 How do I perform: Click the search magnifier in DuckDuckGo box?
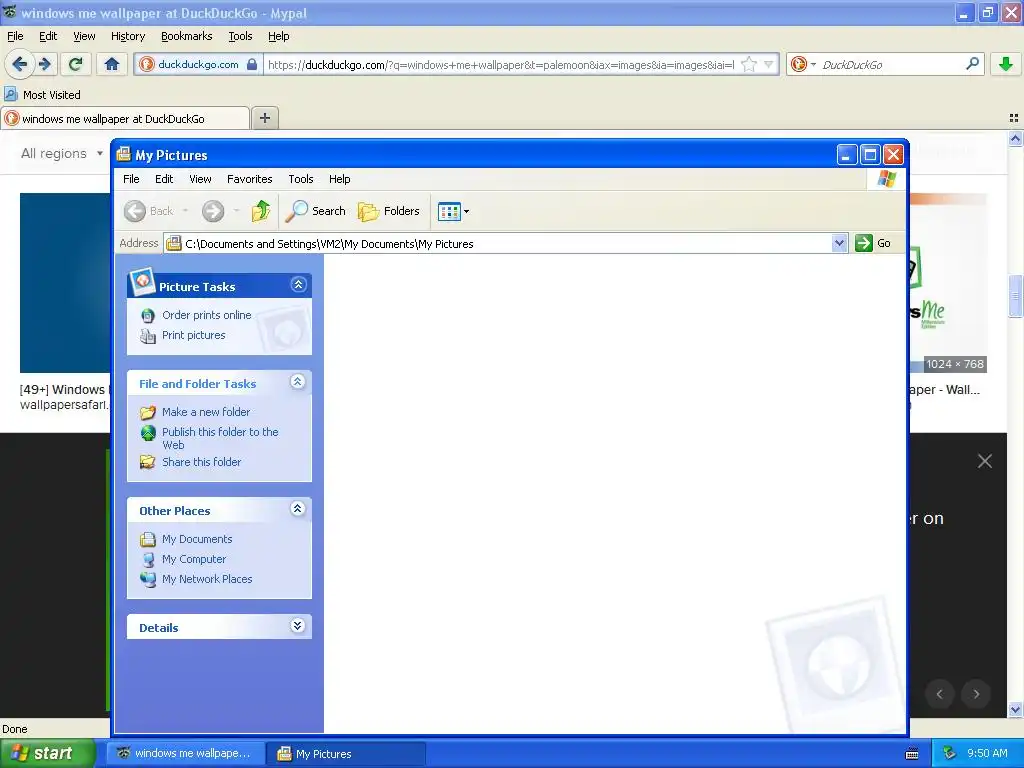[x=972, y=64]
